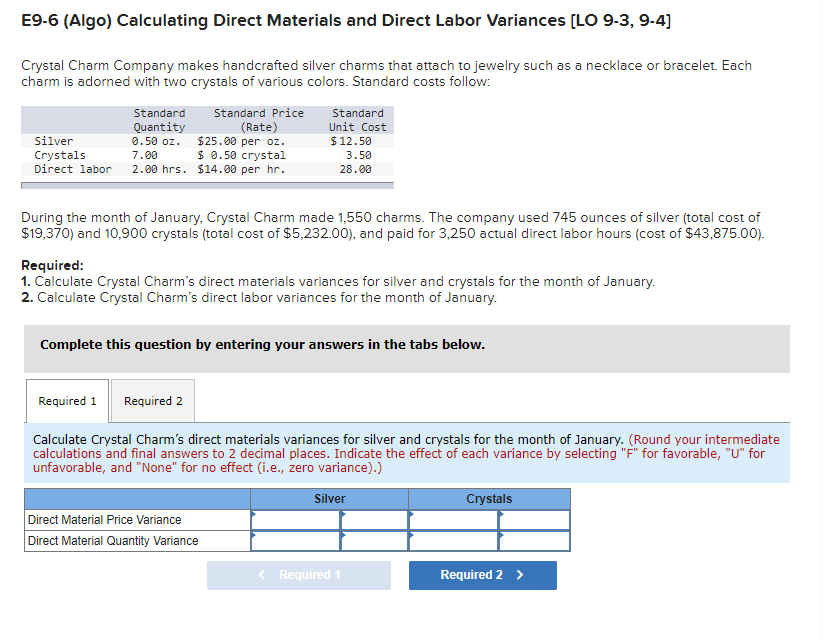823x638 pixels.
Task: Click the Silver column header
Action: pos(328,498)
